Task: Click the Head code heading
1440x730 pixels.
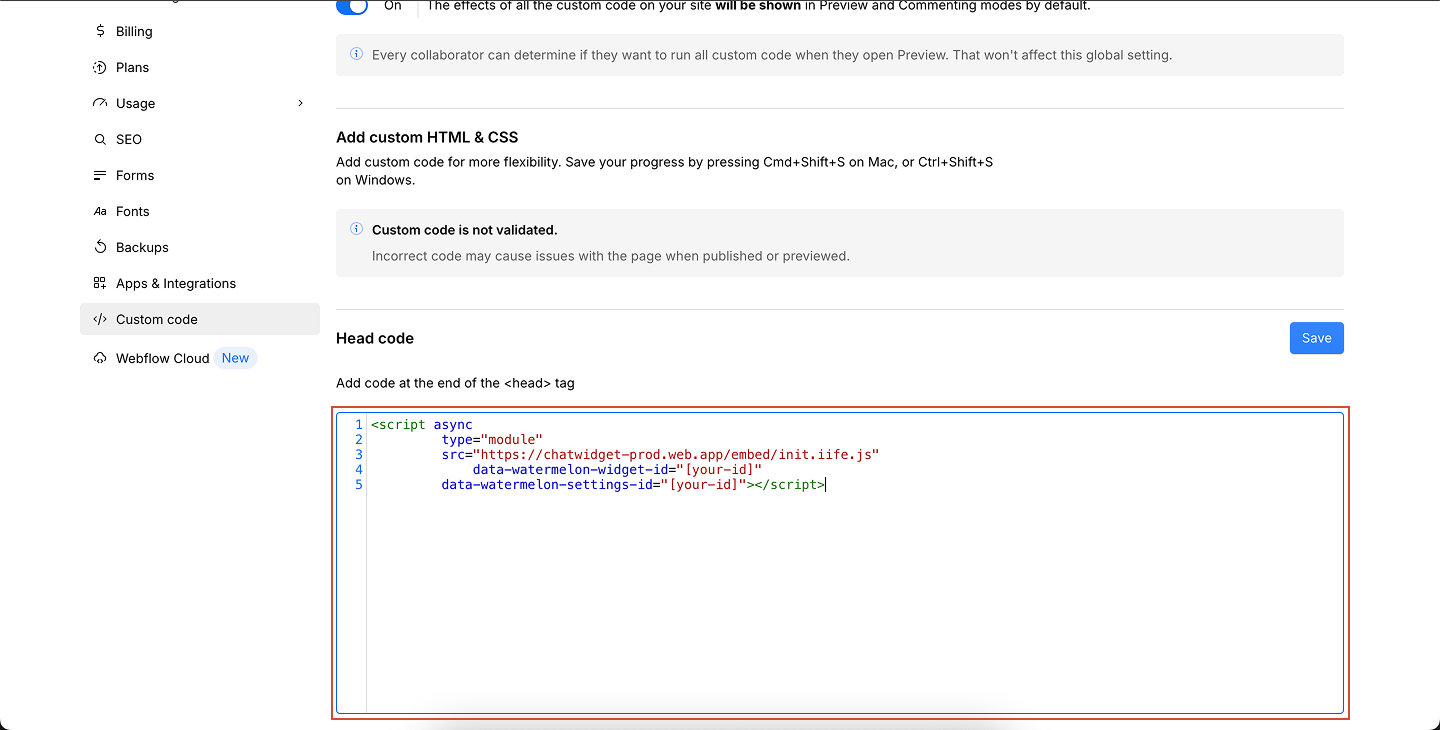Action: (x=375, y=338)
